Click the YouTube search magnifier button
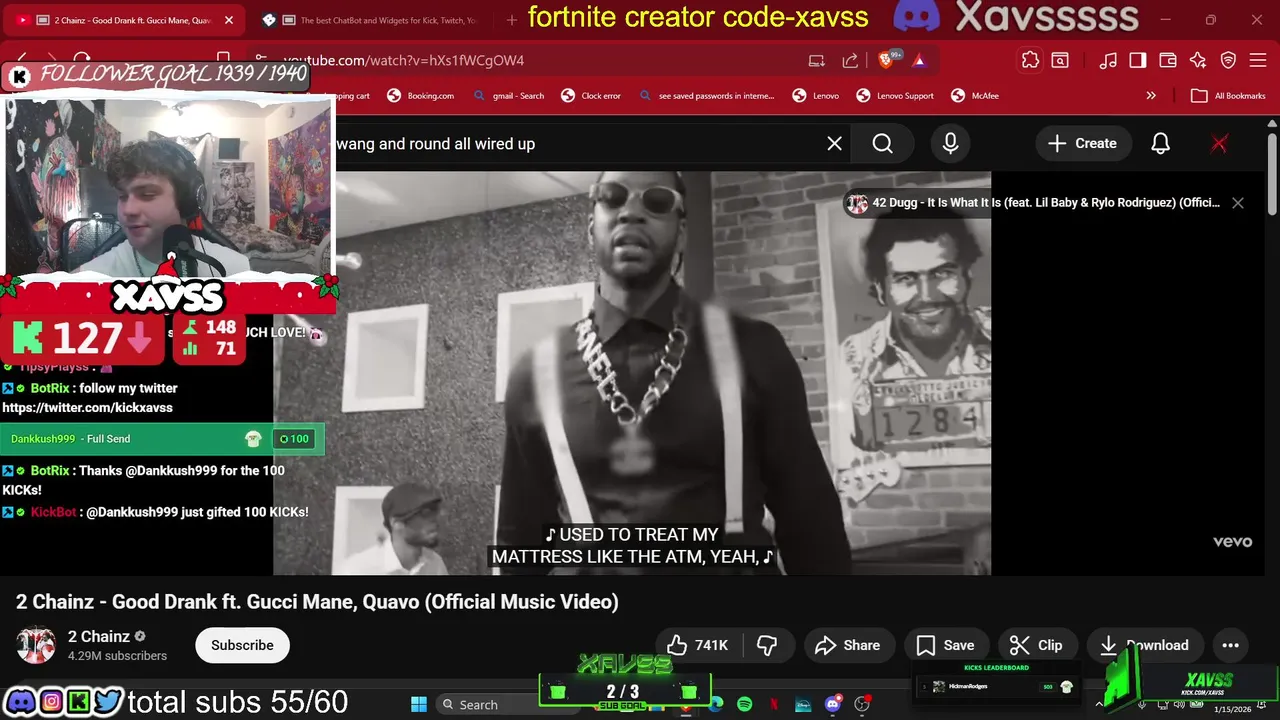This screenshot has height=720, width=1280. click(882, 144)
